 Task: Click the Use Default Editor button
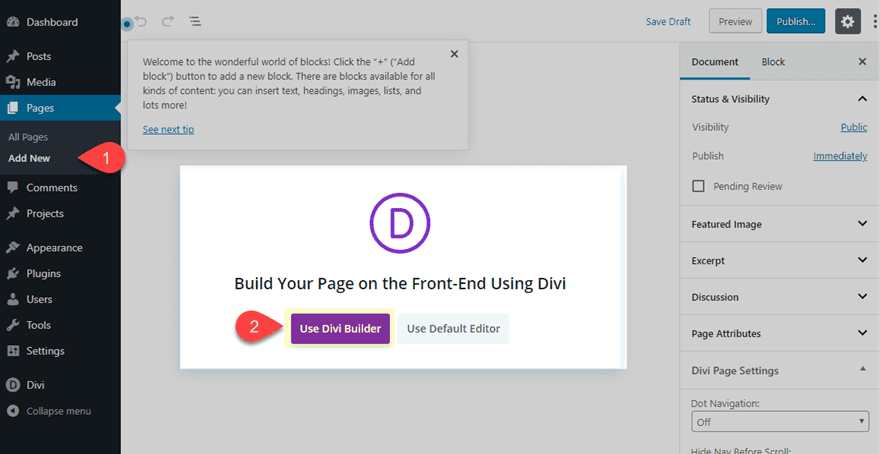pyautogui.click(x=453, y=329)
